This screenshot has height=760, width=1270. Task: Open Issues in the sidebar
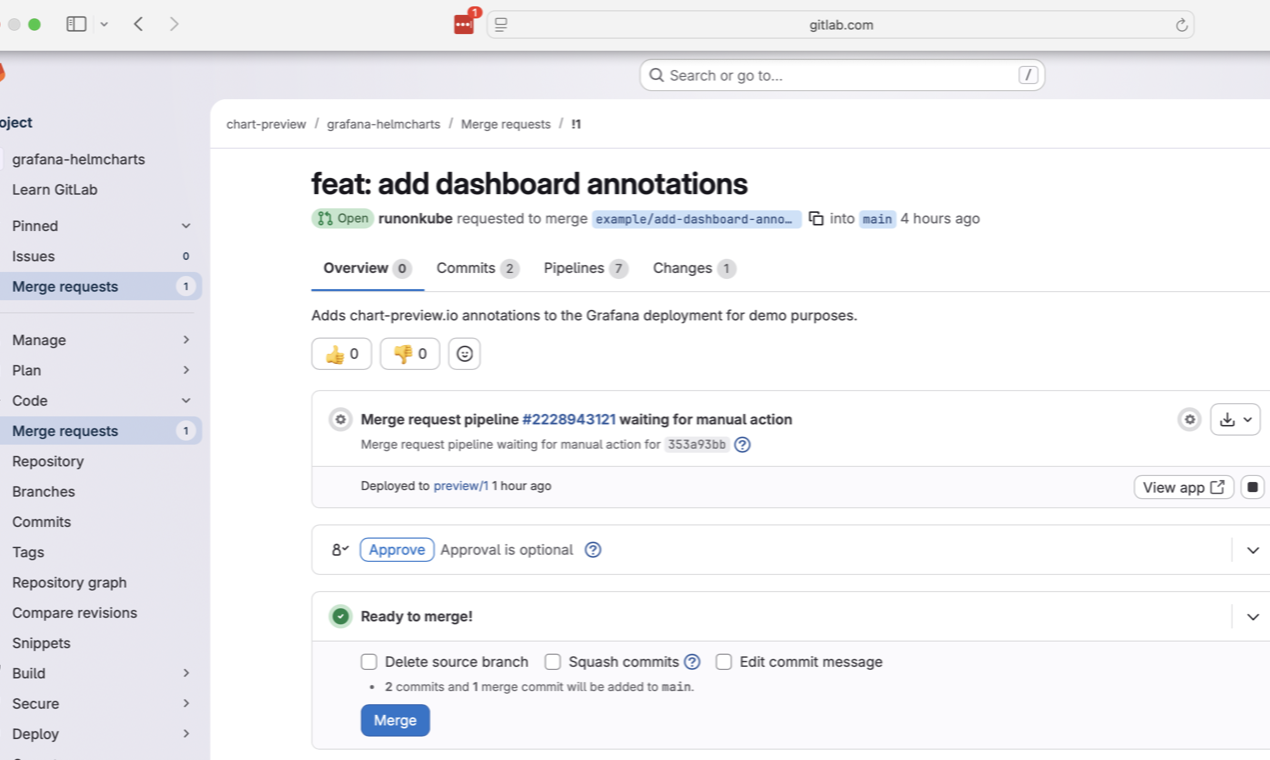click(100, 256)
